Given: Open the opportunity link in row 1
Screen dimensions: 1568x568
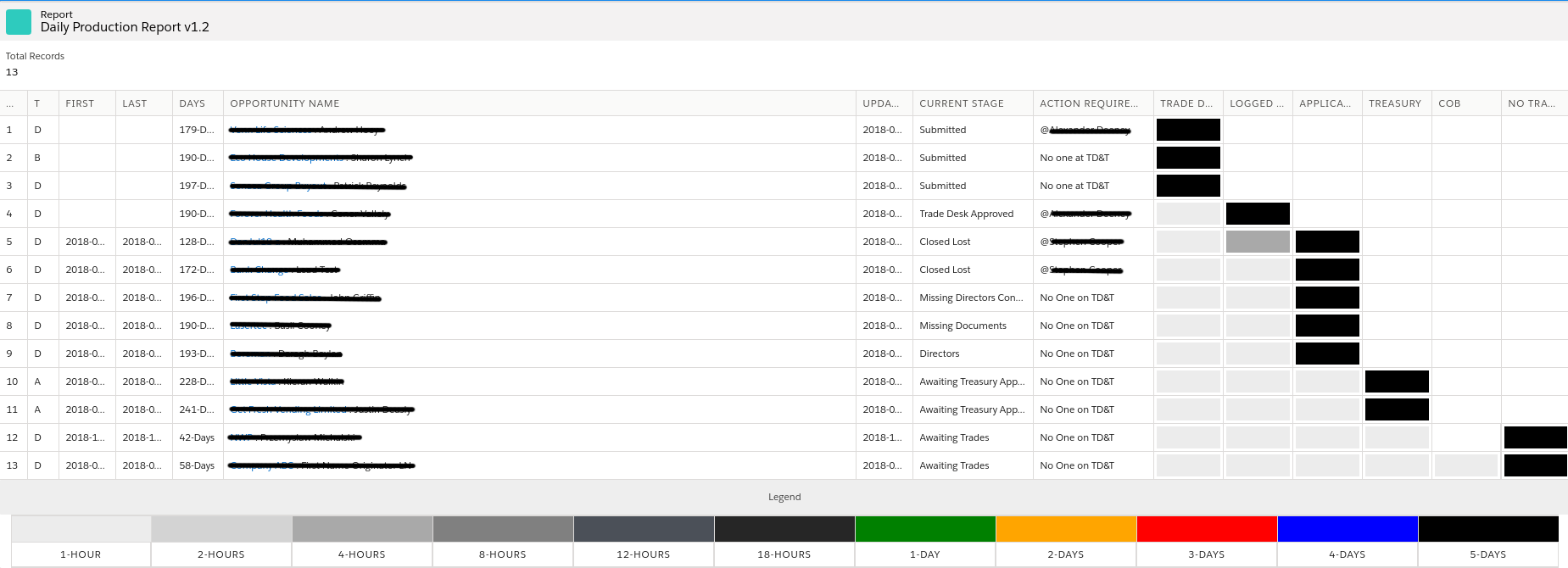Looking at the screenshot, I should pyautogui.click(x=307, y=130).
